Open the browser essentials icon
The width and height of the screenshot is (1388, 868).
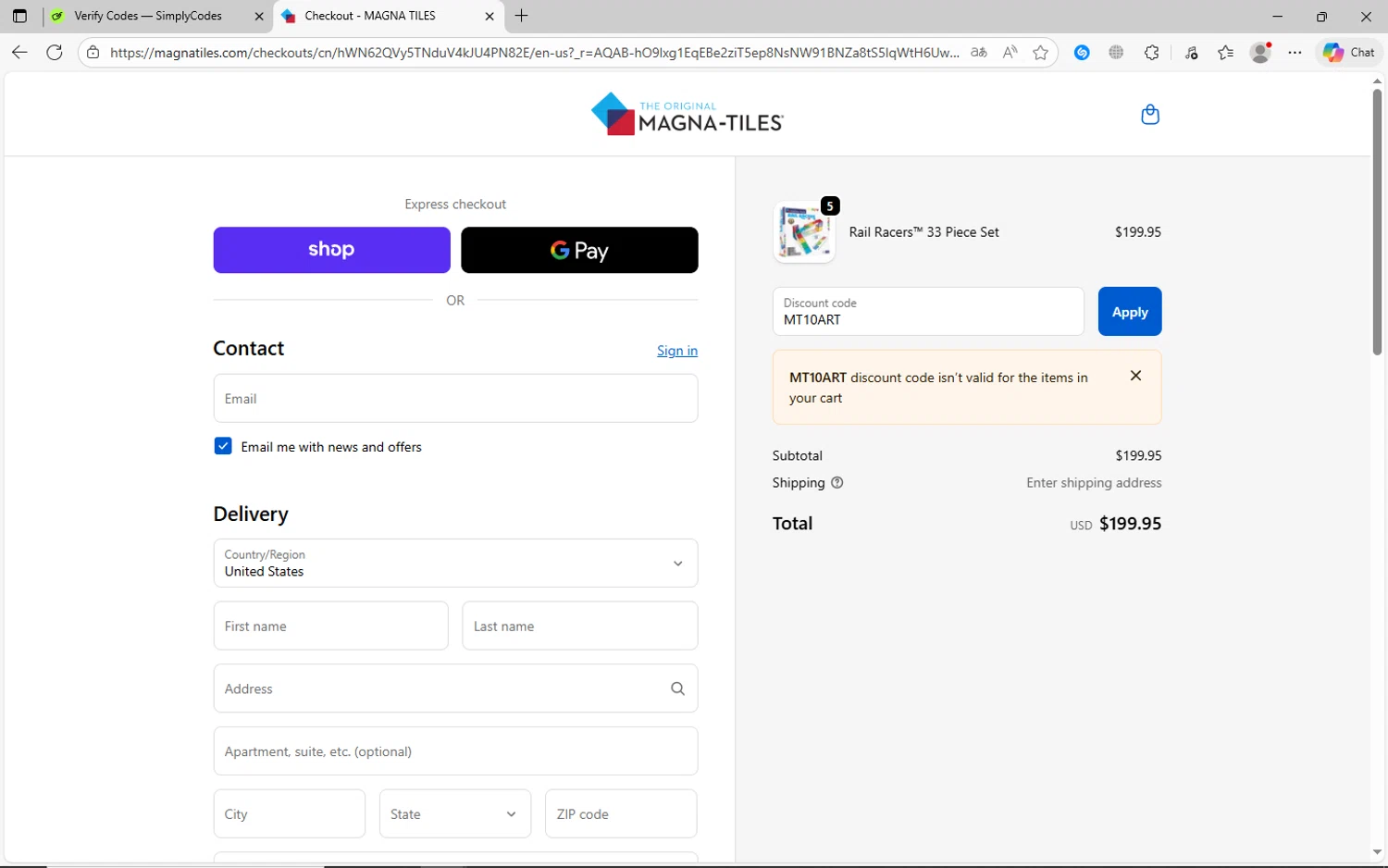click(x=1192, y=53)
